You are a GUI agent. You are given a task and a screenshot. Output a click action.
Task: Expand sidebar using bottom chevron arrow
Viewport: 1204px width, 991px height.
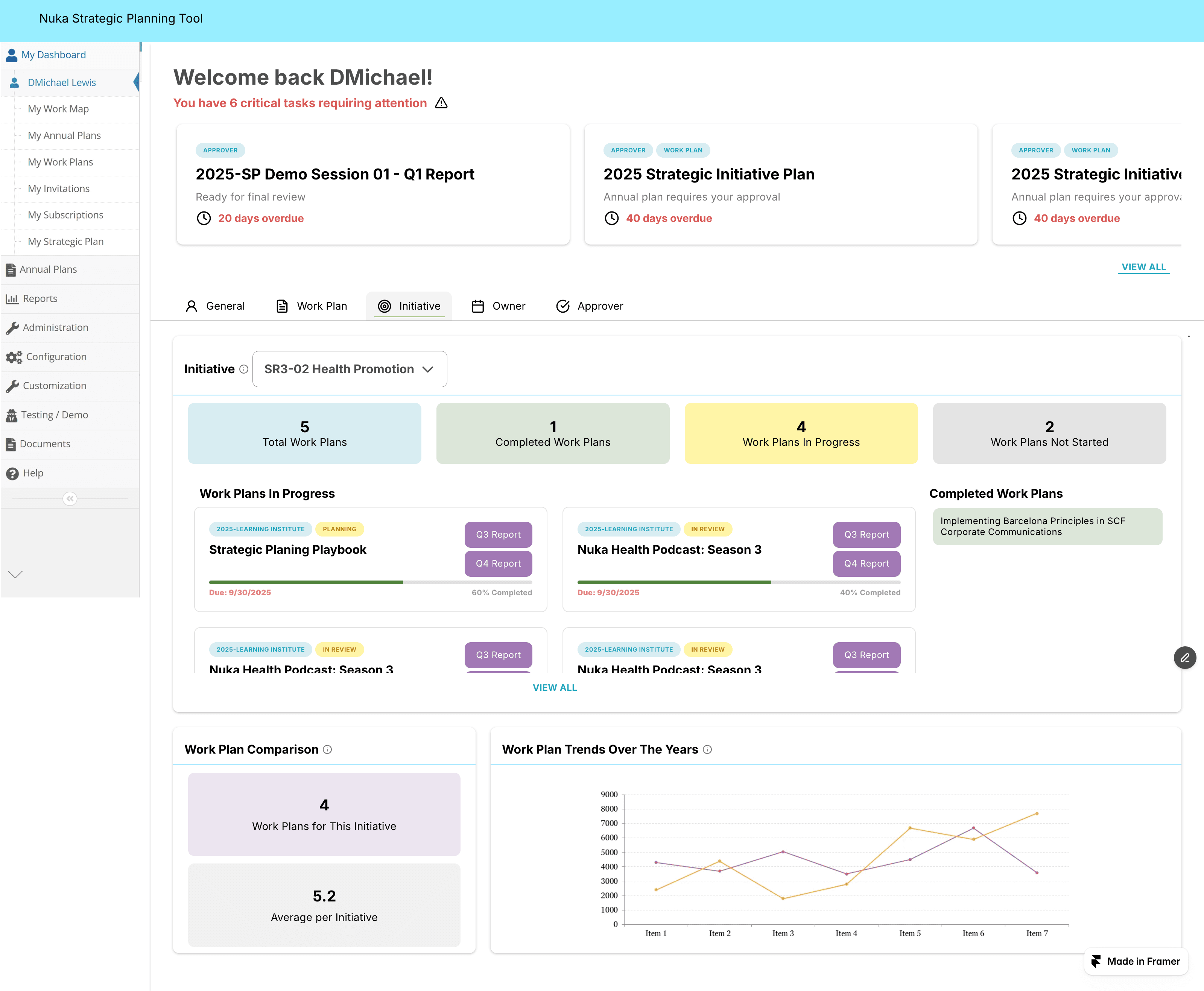pos(15,574)
